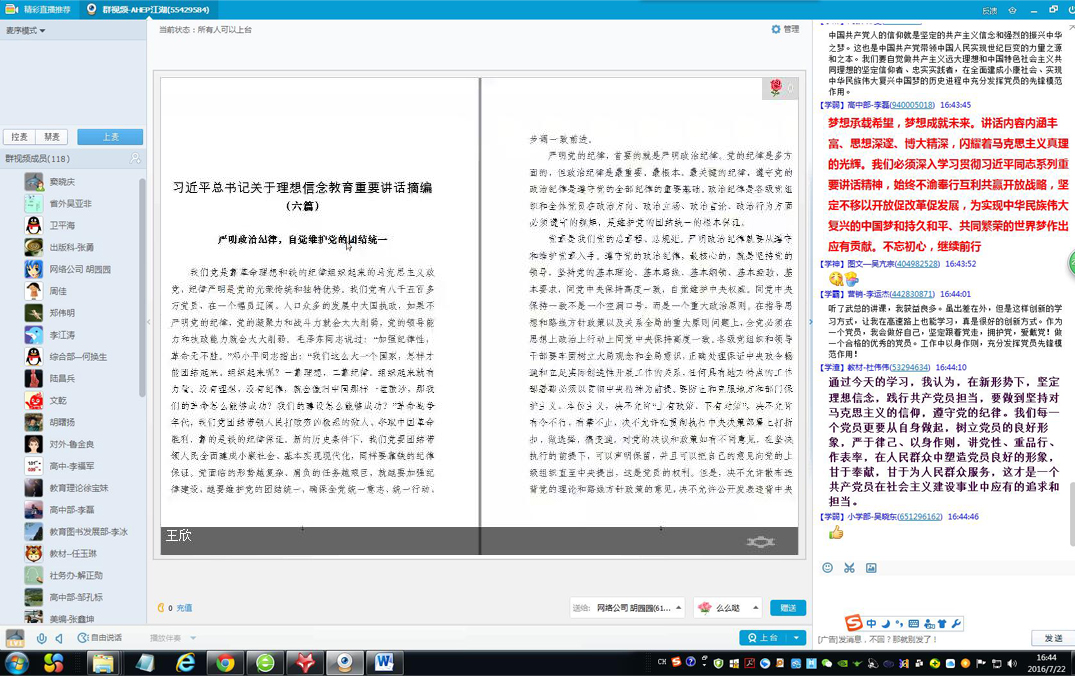Open the gift recipient dropdown 网络公司 胡圆圆

640,608
